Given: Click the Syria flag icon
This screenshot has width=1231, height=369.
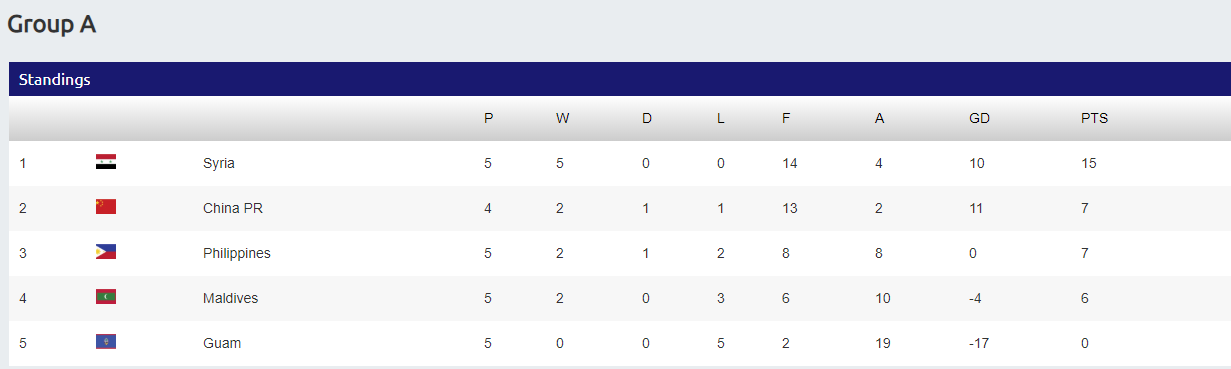Looking at the screenshot, I should (106, 162).
